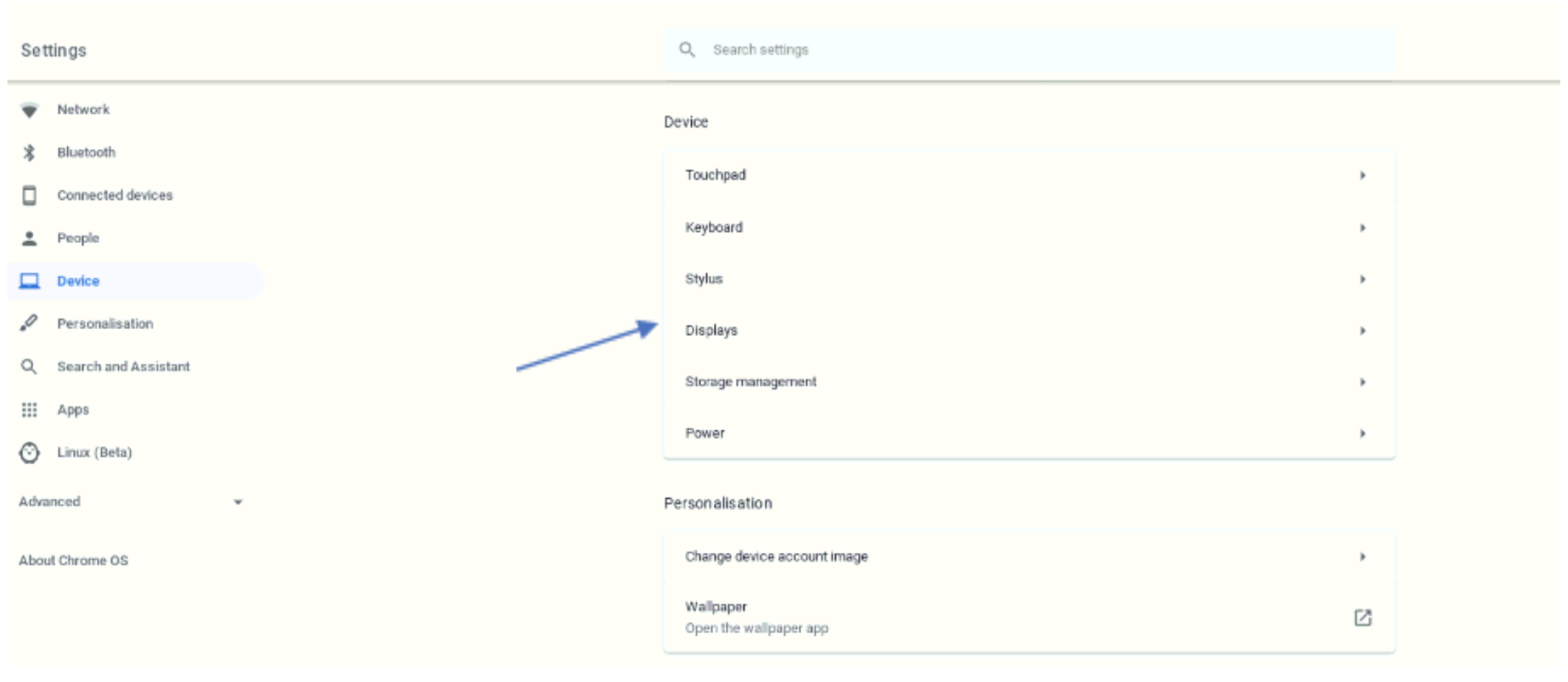Open wallpaper app via external link icon
This screenshot has width=1568, height=682.
tap(1363, 618)
